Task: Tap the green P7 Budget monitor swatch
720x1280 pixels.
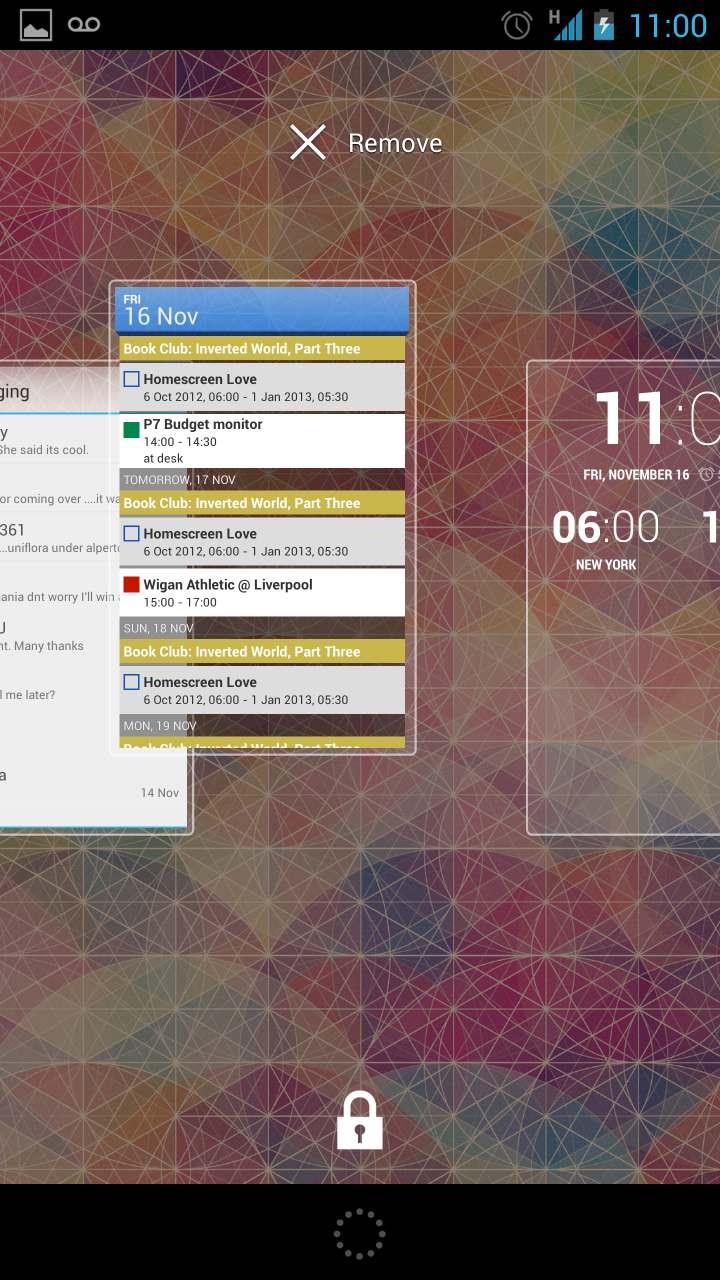Action: [x=131, y=430]
